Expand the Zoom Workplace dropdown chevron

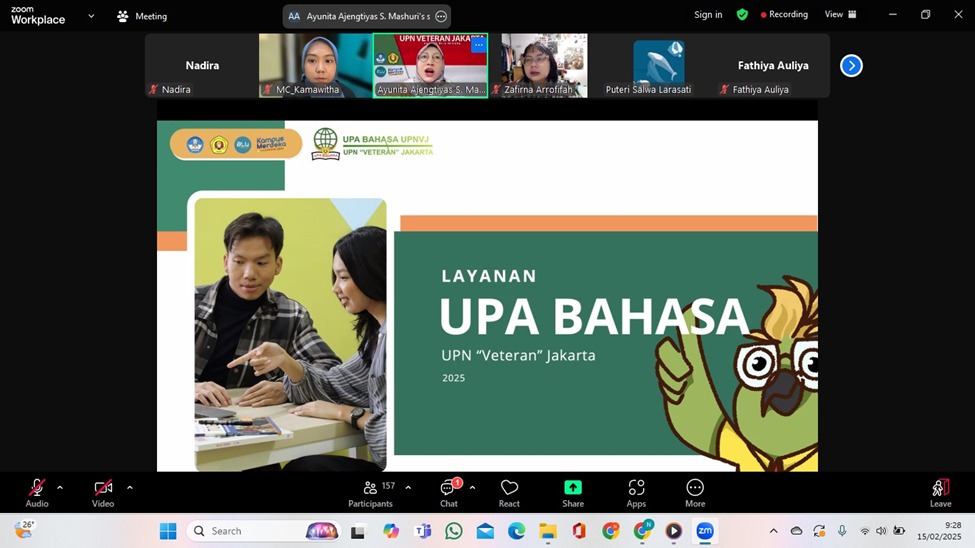click(92, 16)
